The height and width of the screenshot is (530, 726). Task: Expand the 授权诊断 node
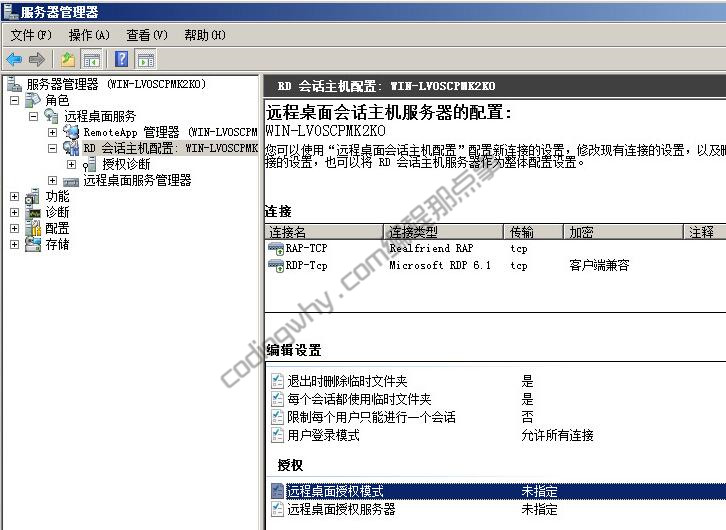point(71,164)
